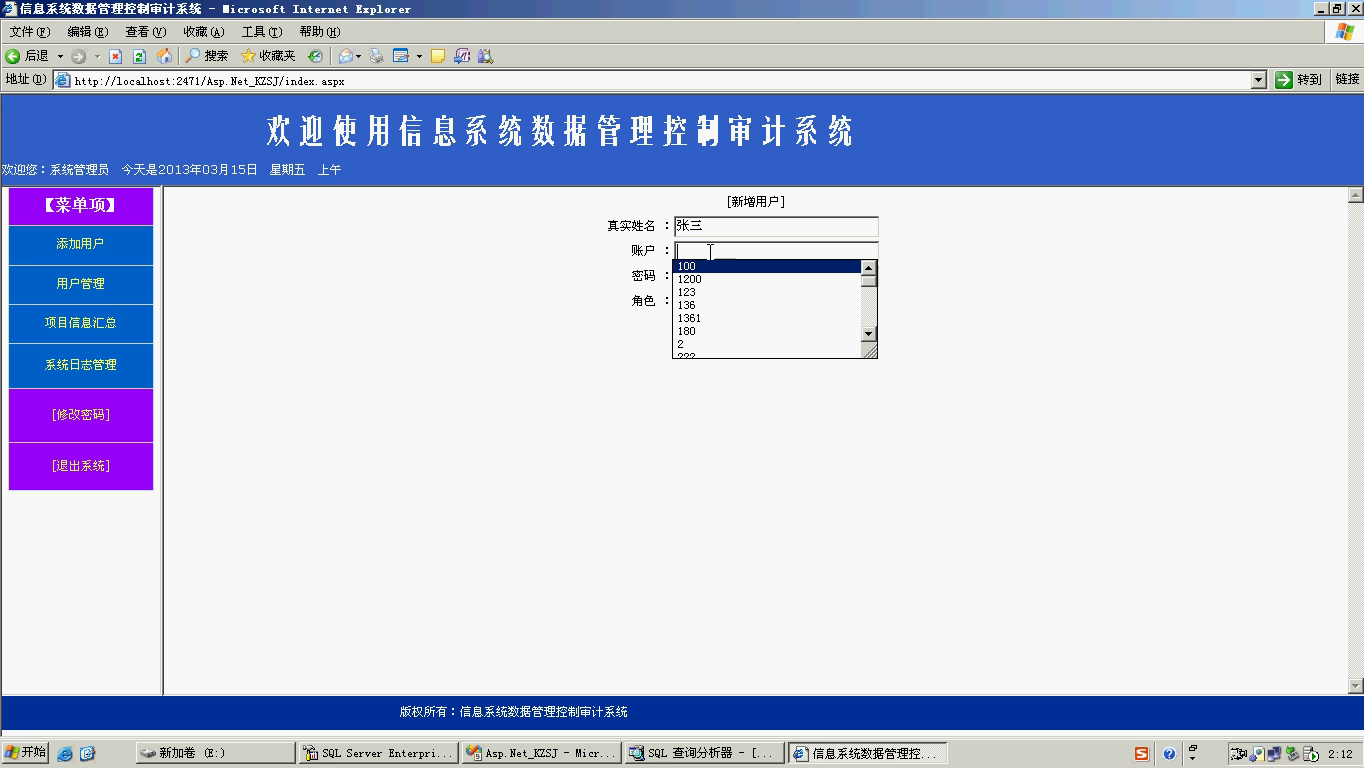Image resolution: width=1364 pixels, height=768 pixels.
Task: Click the last toolbar icon with magnifier
Action: 486,56
